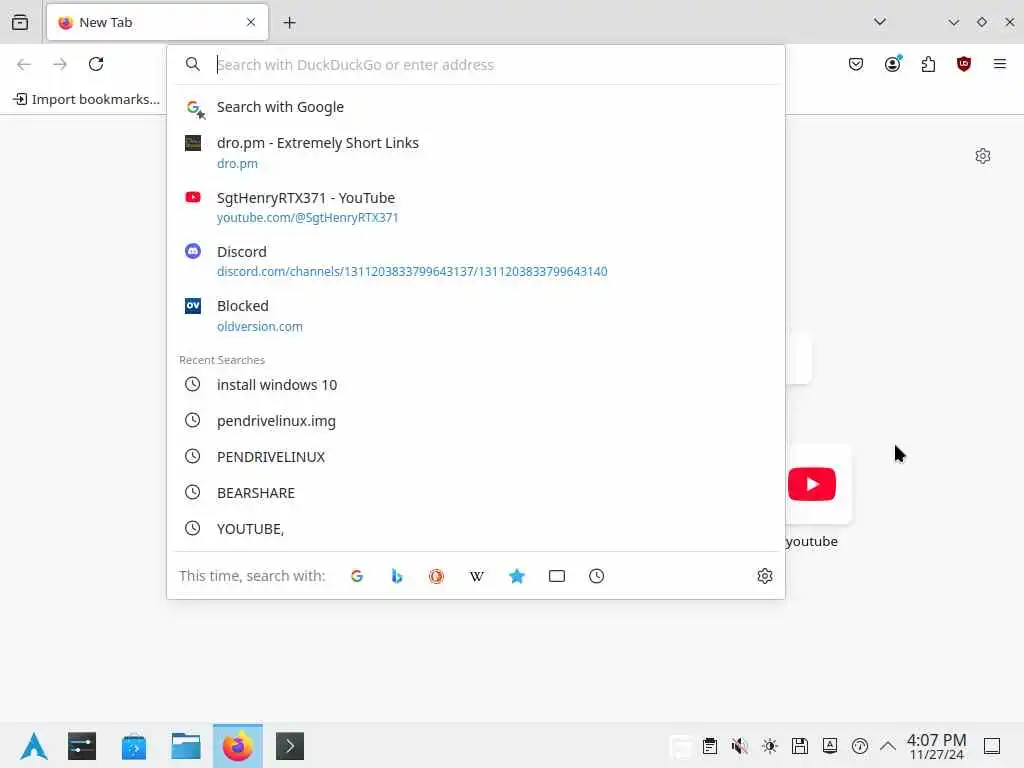Open the Extensions puzzle icon
Image resolution: width=1024 pixels, height=768 pixels.
928,64
